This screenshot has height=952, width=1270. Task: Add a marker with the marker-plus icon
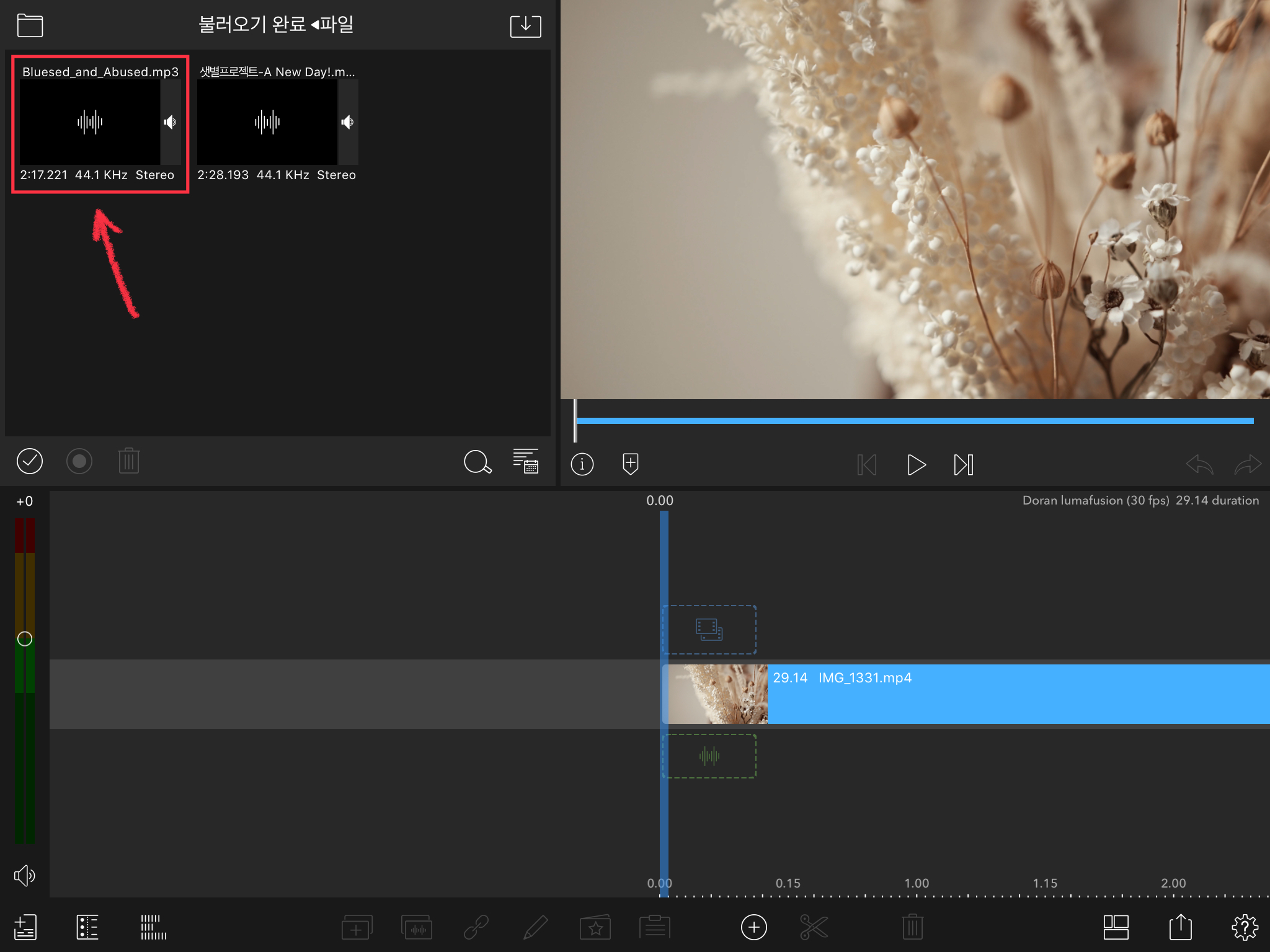[631, 464]
